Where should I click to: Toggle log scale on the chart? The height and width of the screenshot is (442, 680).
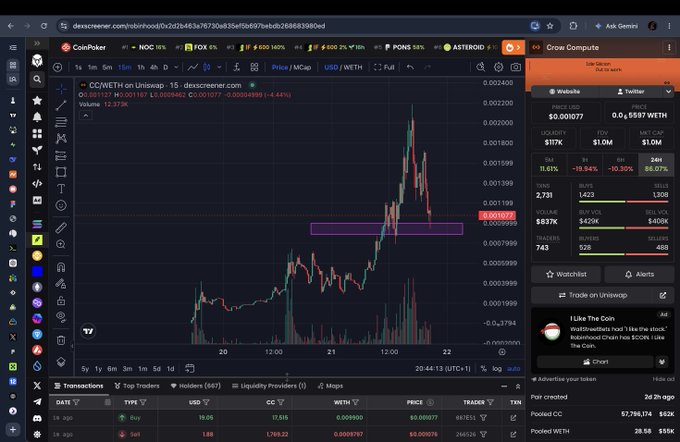(497, 369)
